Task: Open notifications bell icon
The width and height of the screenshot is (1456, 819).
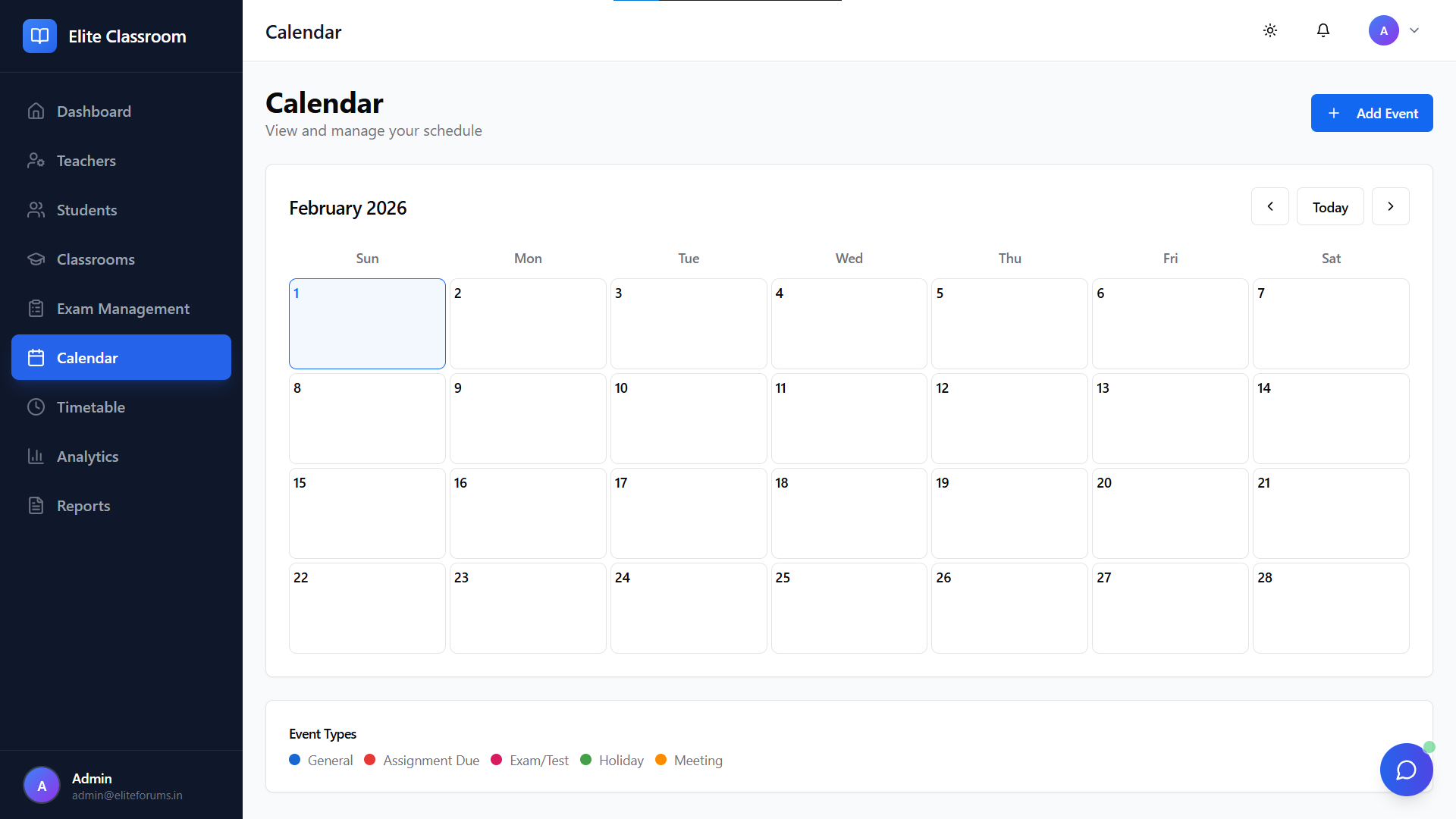Action: 1323,30
